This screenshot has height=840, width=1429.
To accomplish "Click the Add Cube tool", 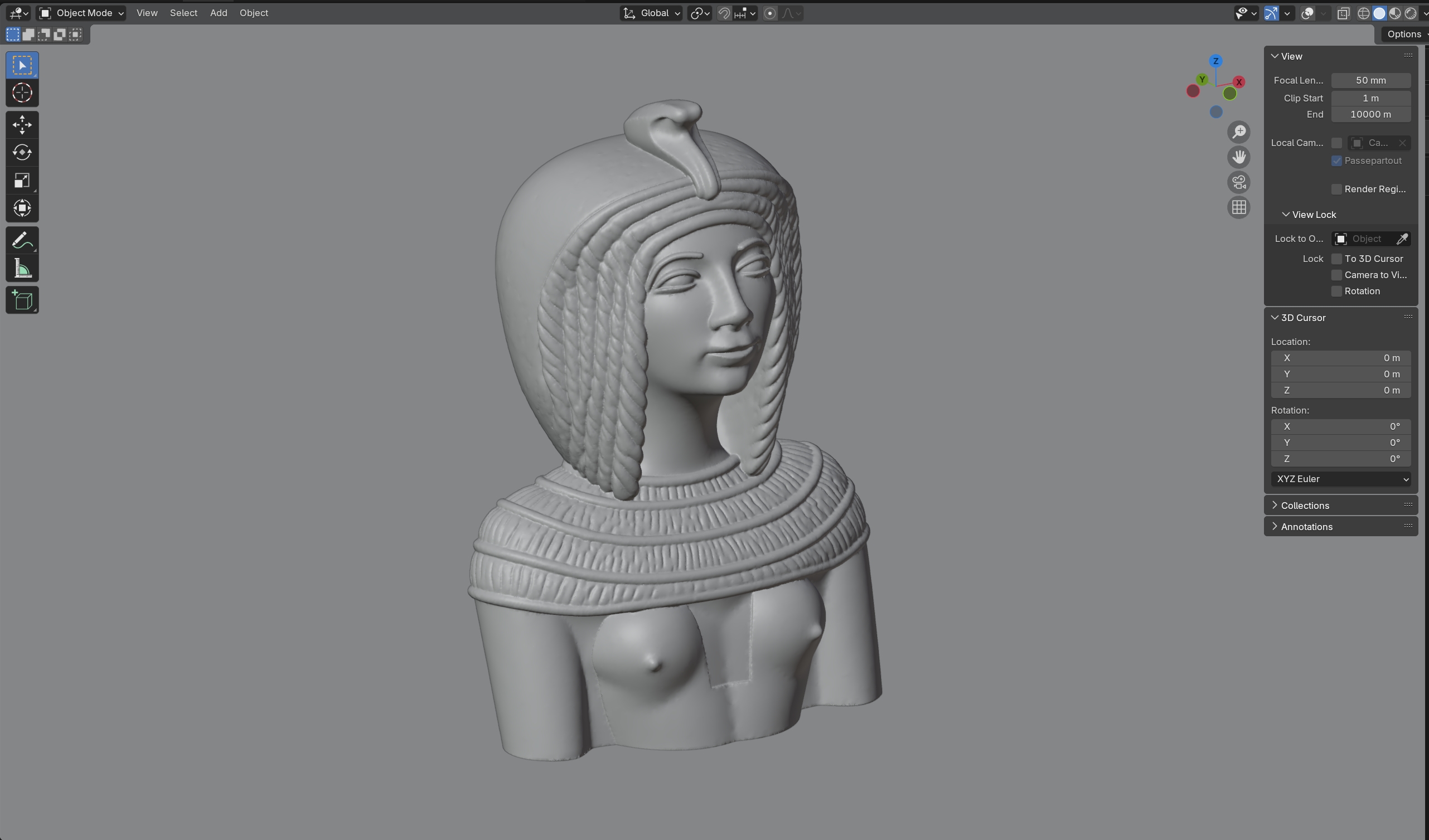I will [x=22, y=300].
